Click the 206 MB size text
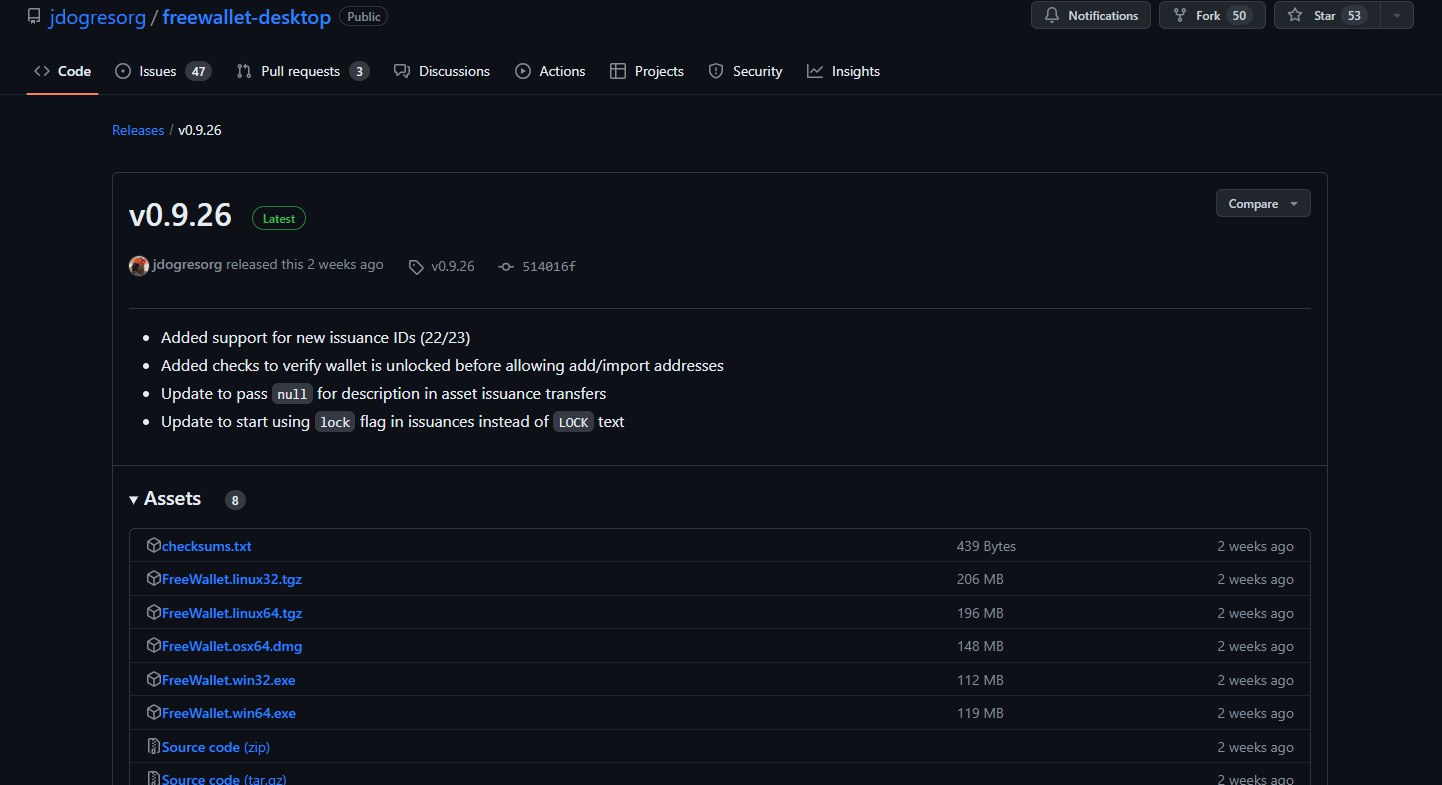 pos(980,579)
